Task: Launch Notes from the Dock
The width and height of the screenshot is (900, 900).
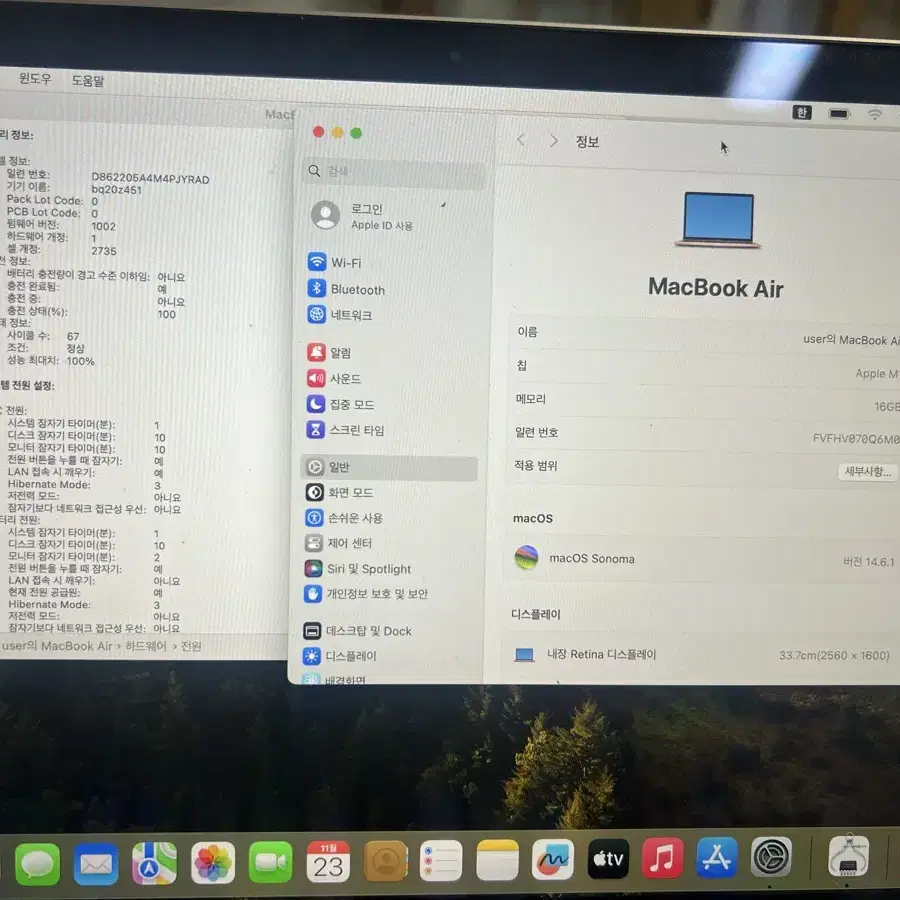Action: coord(497,860)
